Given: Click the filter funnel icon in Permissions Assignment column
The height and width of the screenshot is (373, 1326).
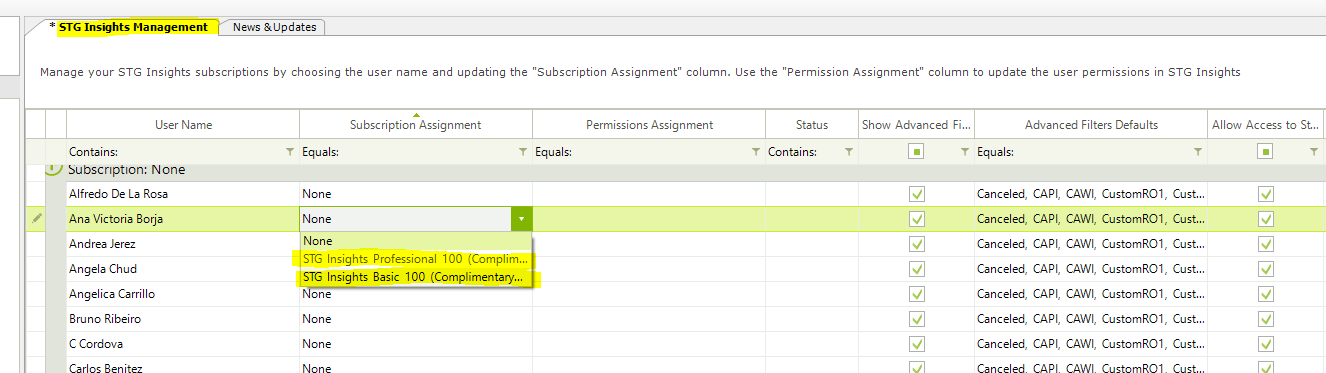Looking at the screenshot, I should [756, 152].
